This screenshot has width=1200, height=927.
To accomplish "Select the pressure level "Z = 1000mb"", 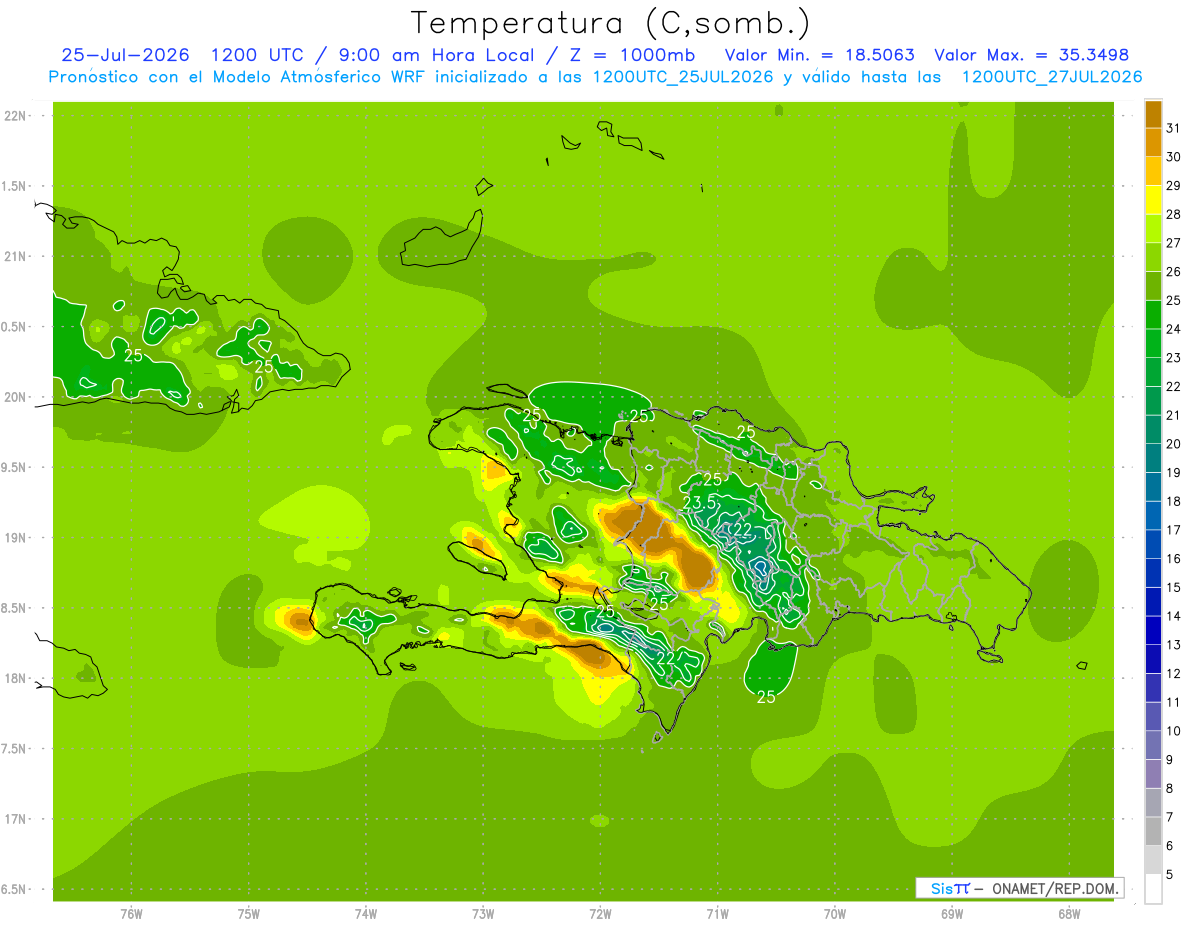I will 631,56.
